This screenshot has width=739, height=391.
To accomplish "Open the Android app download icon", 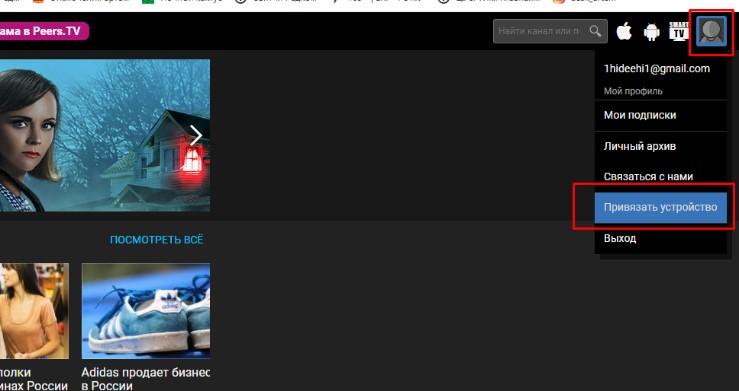I will (x=652, y=32).
